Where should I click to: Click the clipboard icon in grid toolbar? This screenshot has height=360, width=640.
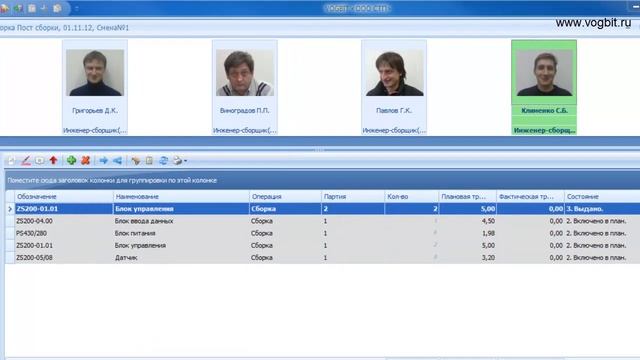point(149,160)
